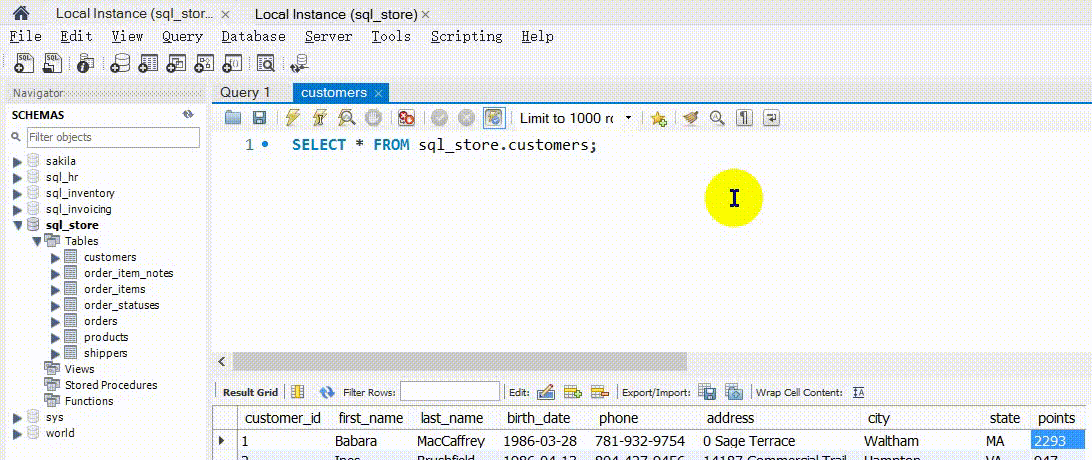
Task: Click the birth_date column header
Action: pyautogui.click(x=538, y=419)
